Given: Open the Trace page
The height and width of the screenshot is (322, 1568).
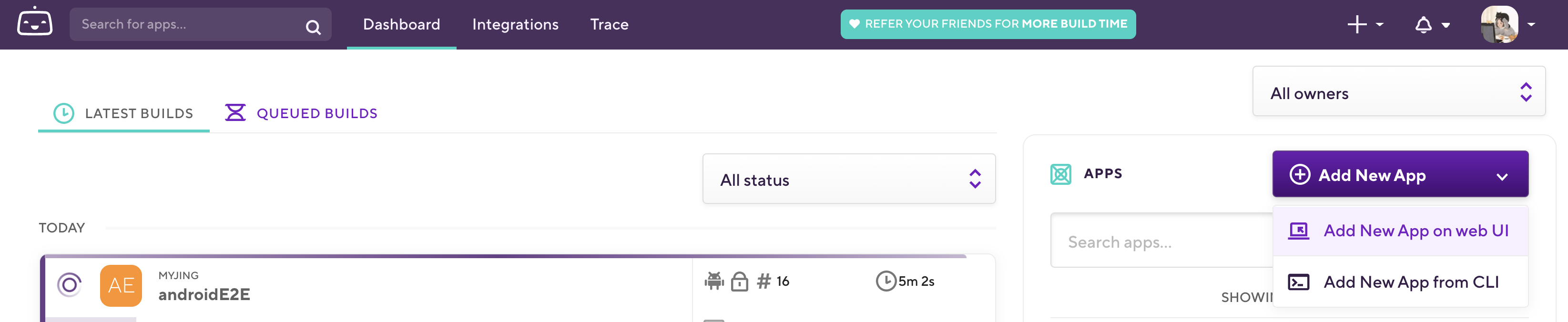Looking at the screenshot, I should [x=609, y=24].
